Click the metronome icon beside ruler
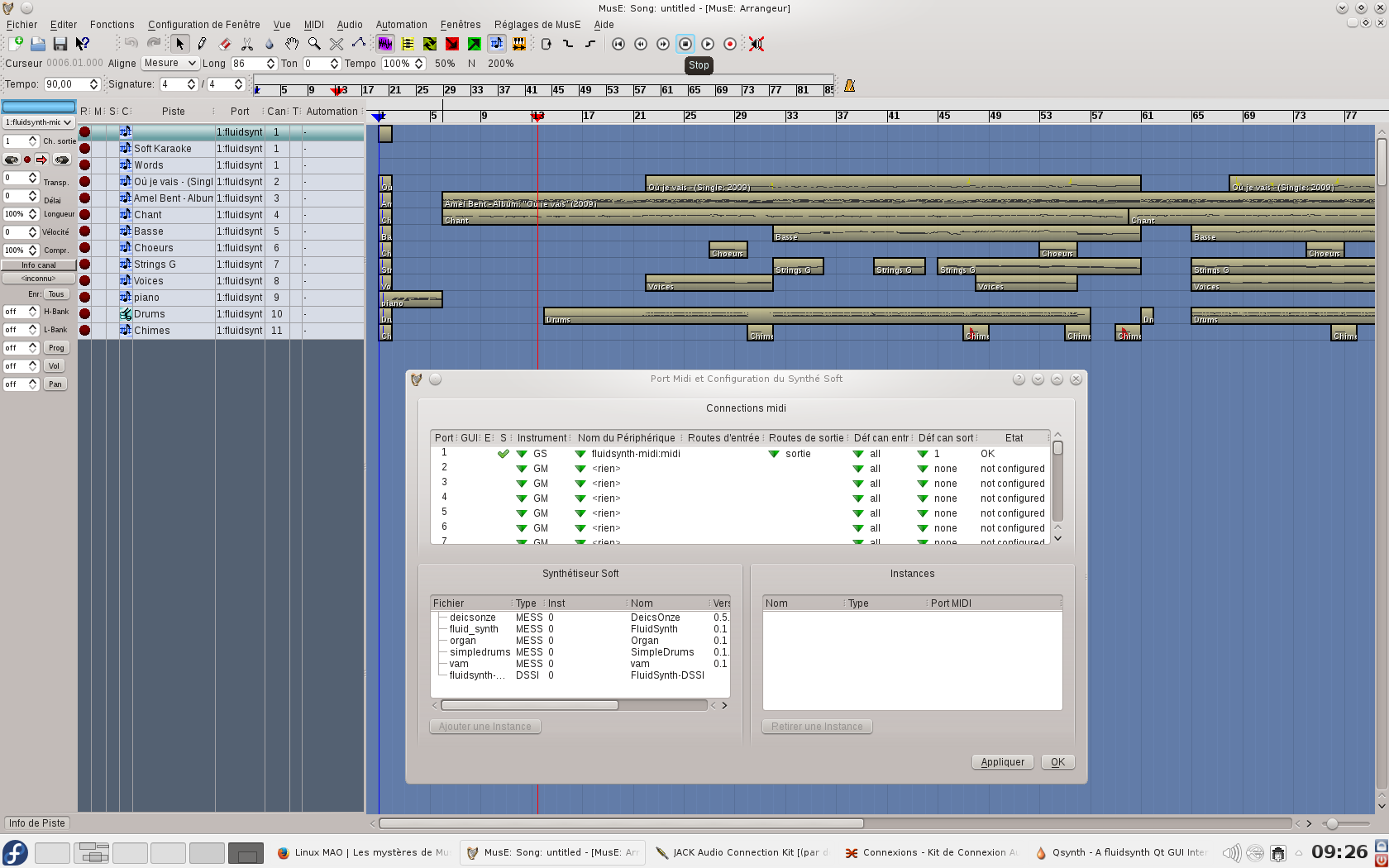The width and height of the screenshot is (1389, 868). pyautogui.click(x=849, y=86)
